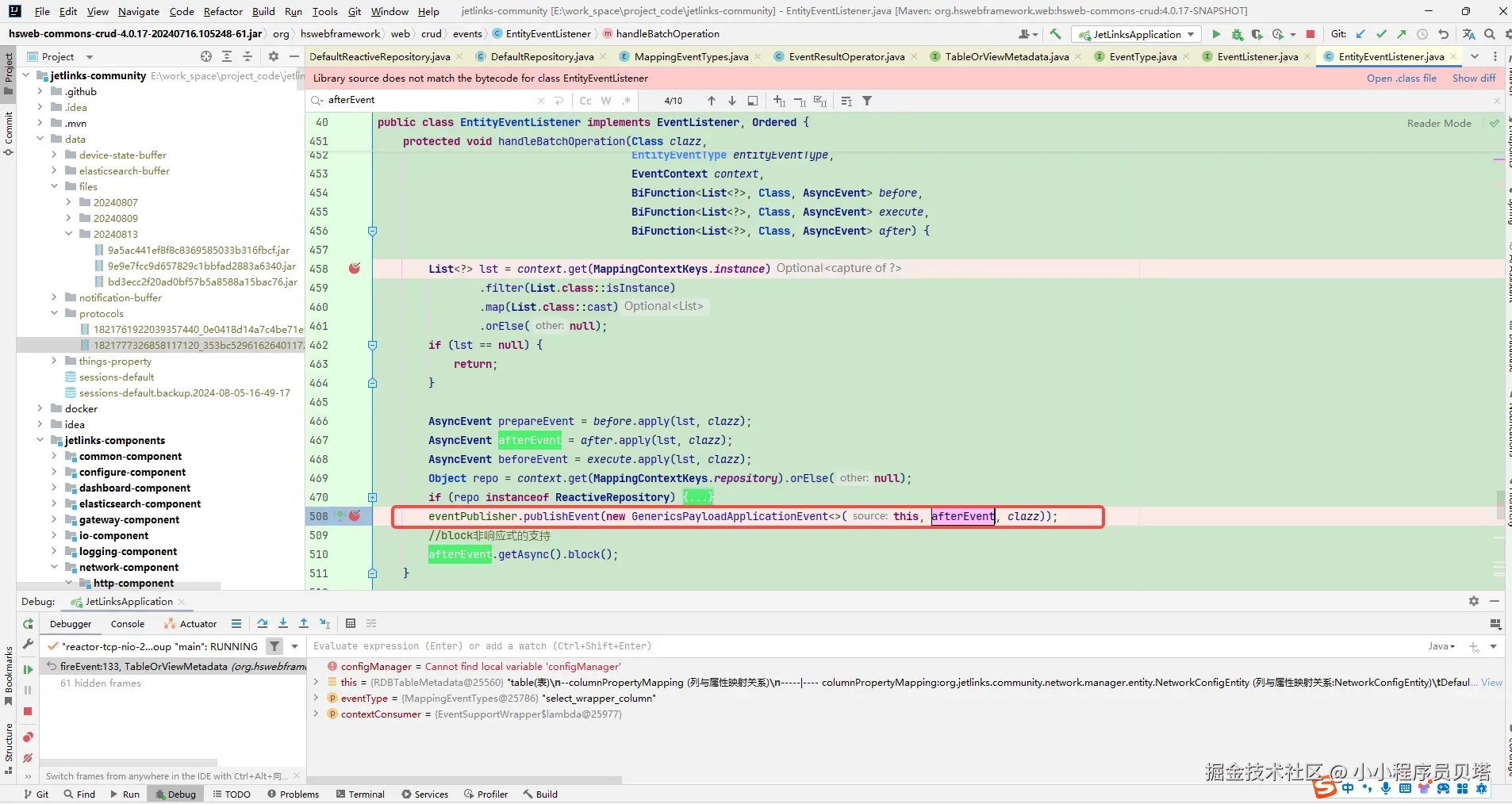The width and height of the screenshot is (1512, 804).
Task: Stop the application using the top red square
Action: (1311, 34)
